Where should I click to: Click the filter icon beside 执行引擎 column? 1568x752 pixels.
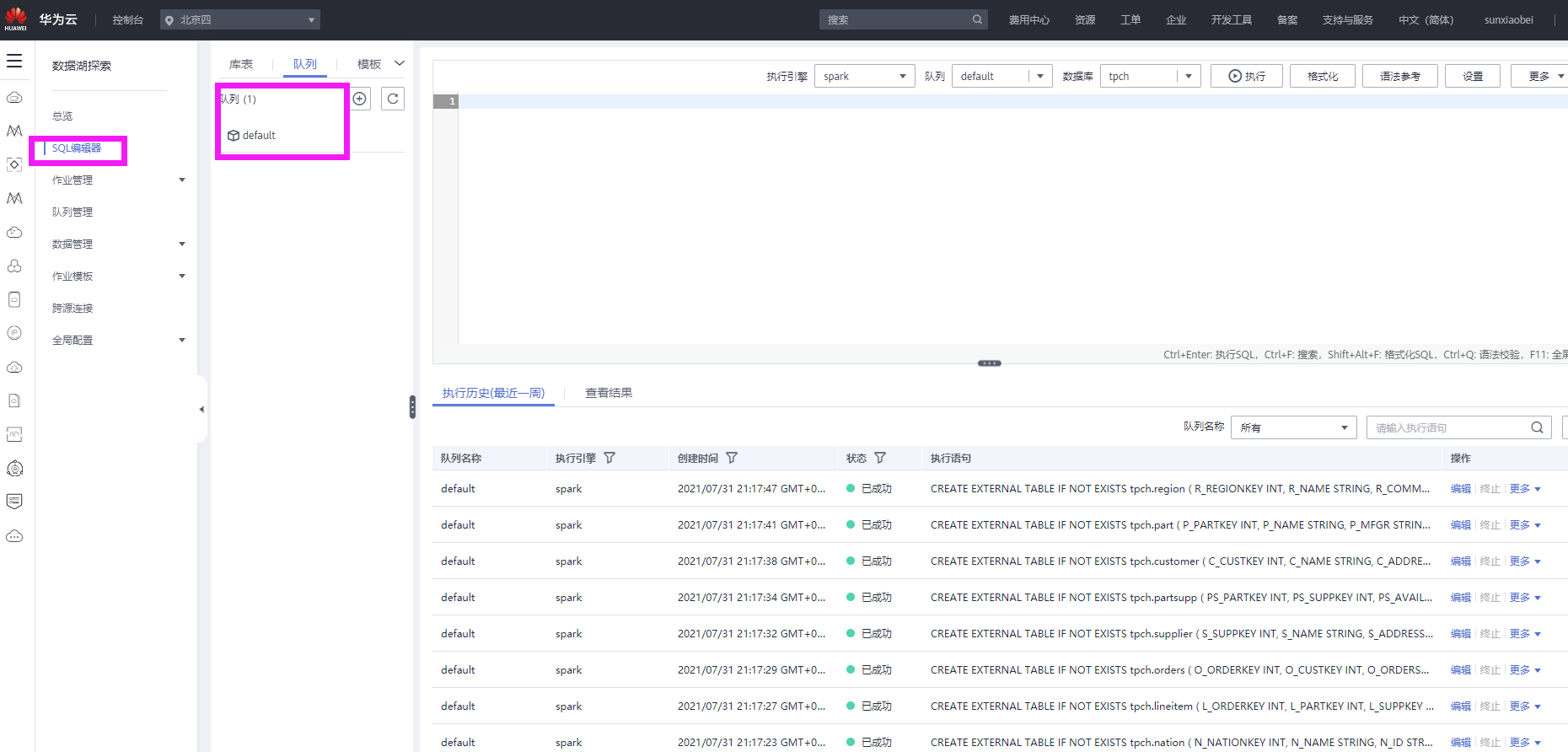point(609,458)
